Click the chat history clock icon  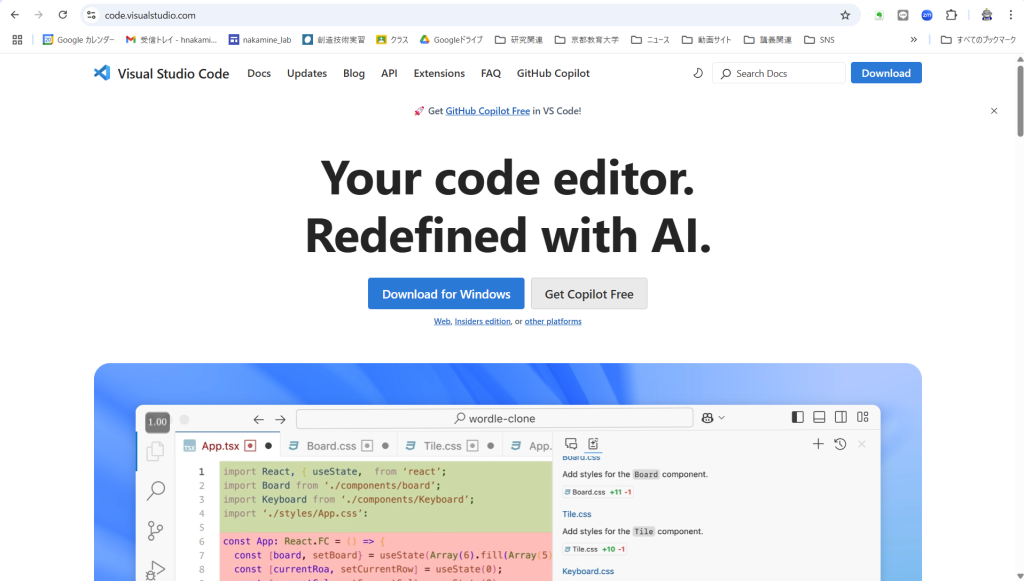coord(840,444)
